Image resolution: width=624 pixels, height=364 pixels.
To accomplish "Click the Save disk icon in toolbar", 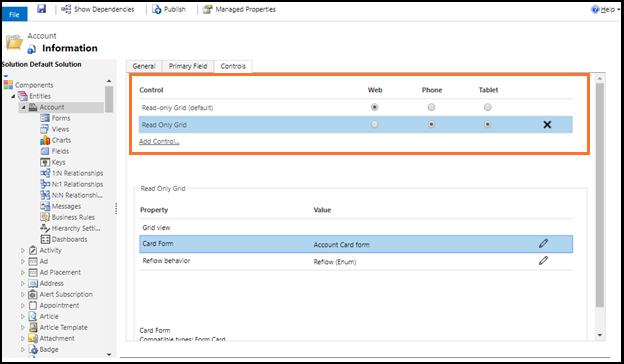I will pos(42,8).
